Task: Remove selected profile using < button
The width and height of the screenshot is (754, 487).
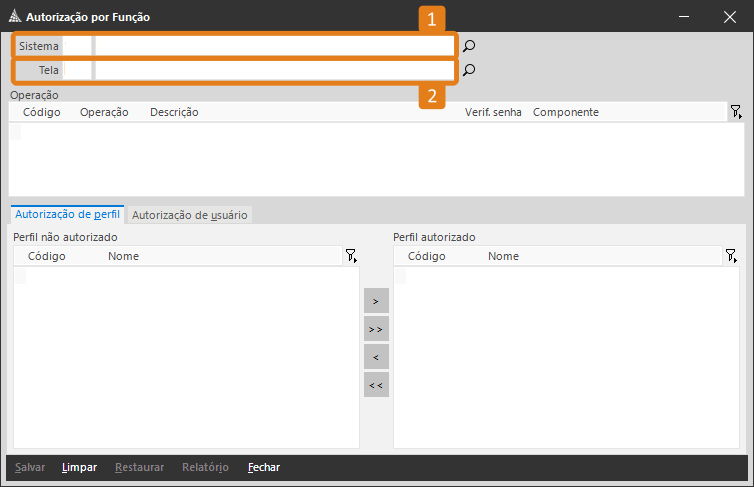Action: pyautogui.click(x=376, y=356)
